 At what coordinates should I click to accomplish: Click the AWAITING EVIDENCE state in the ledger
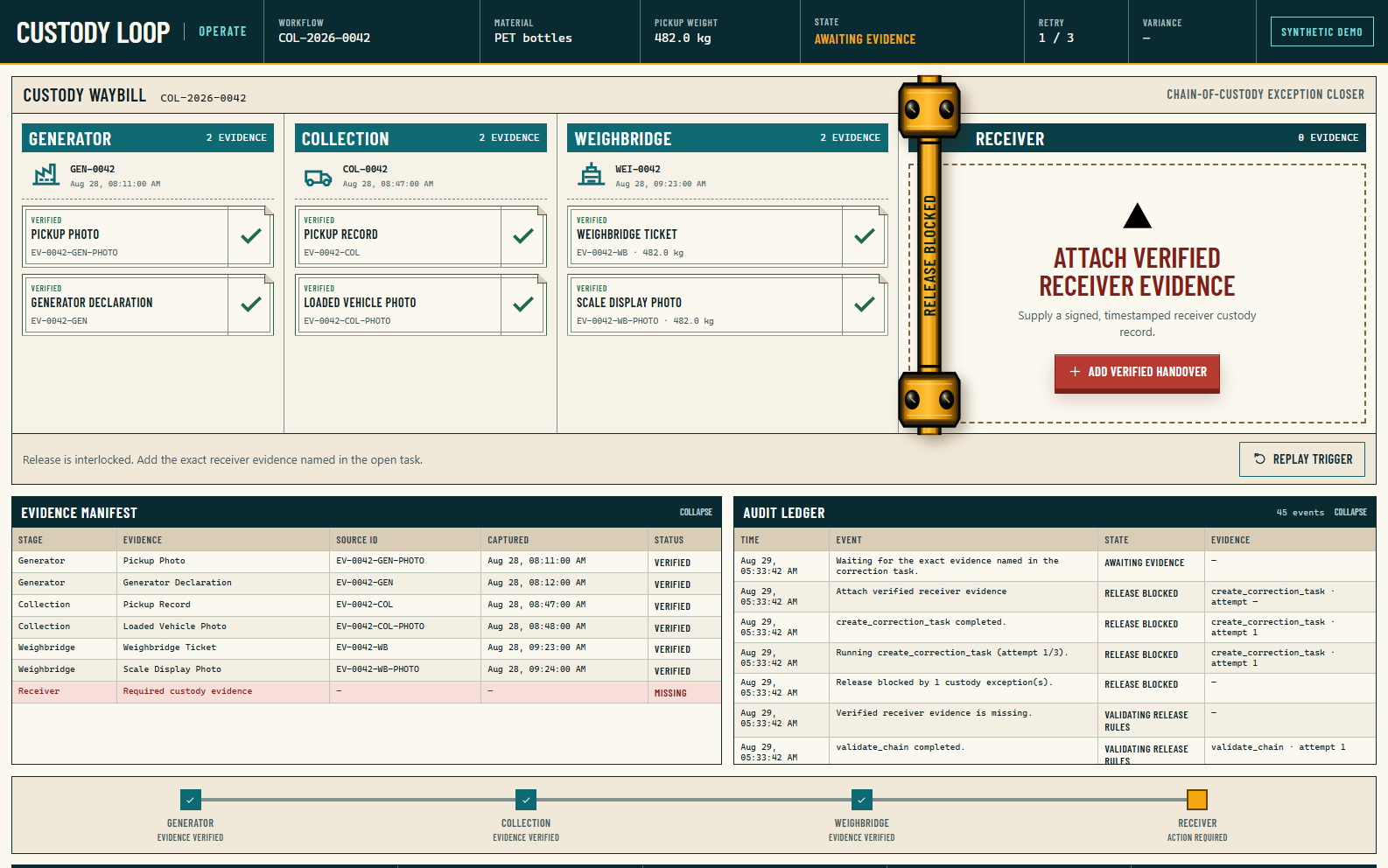point(1144,563)
